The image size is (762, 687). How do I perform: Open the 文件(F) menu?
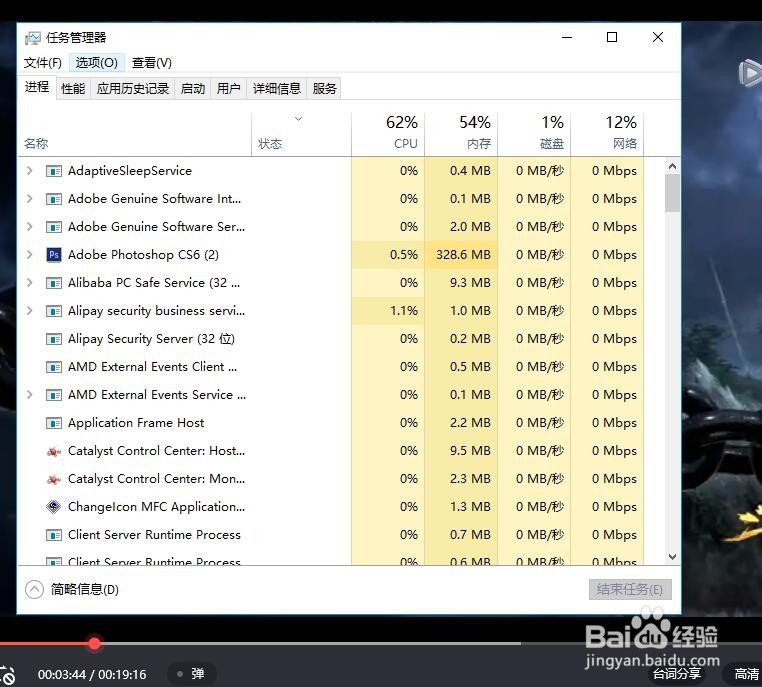coord(43,63)
